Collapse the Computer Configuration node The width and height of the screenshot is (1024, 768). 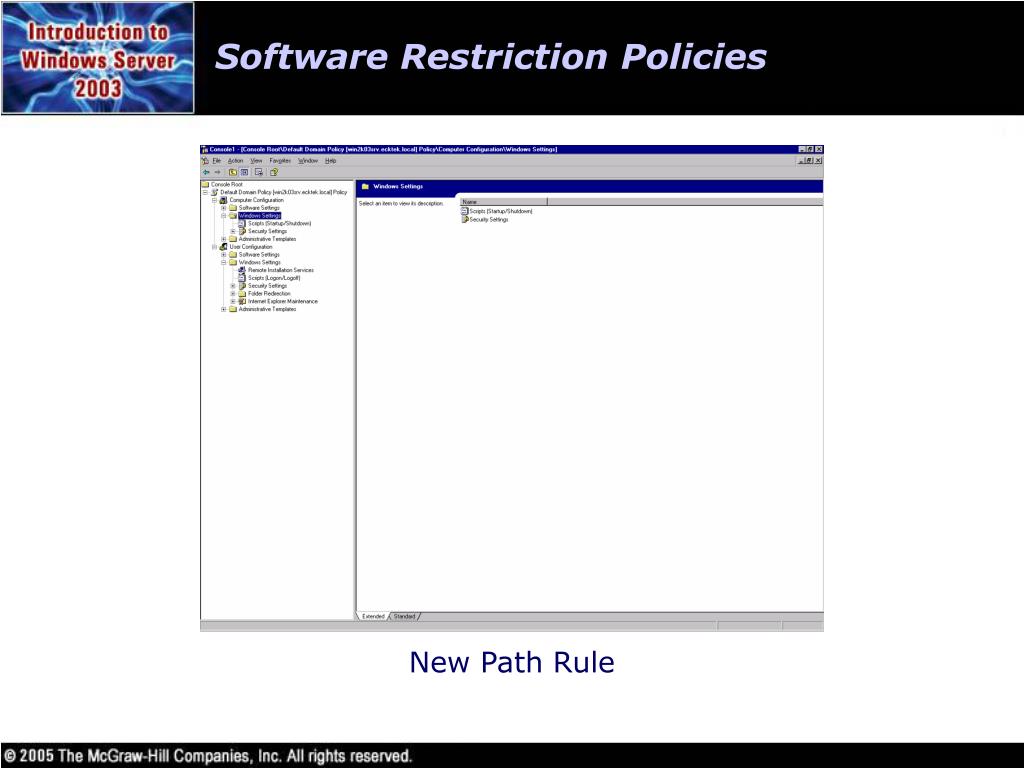click(214, 200)
